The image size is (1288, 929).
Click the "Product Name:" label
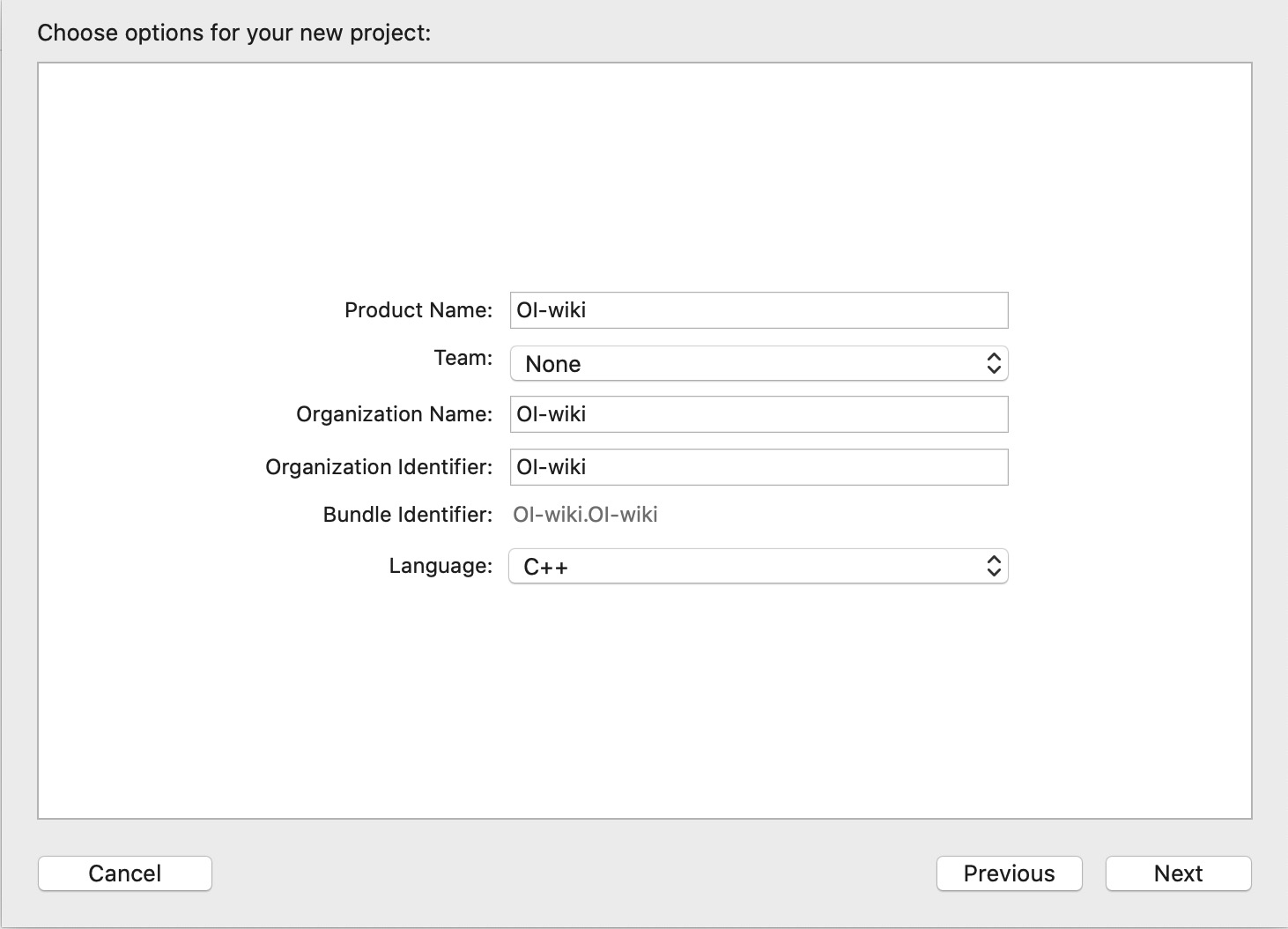pos(418,310)
